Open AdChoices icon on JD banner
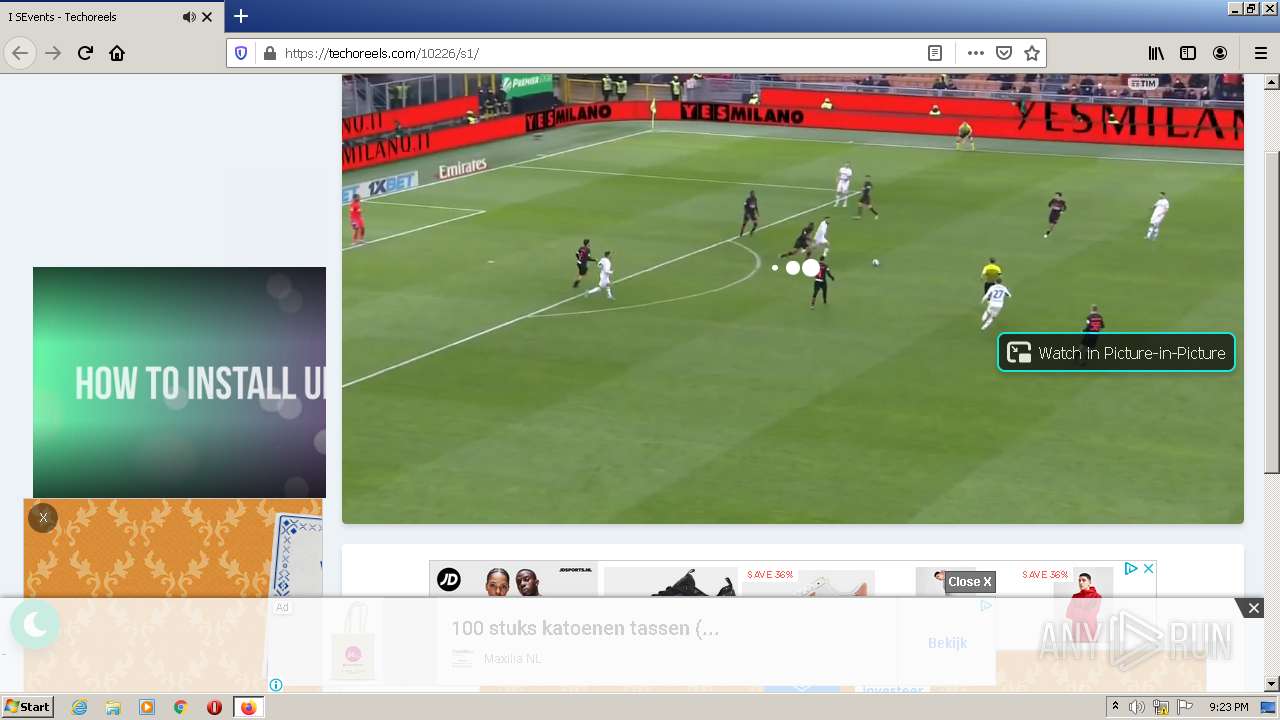Screen dimensions: 1280x720 point(1131,568)
